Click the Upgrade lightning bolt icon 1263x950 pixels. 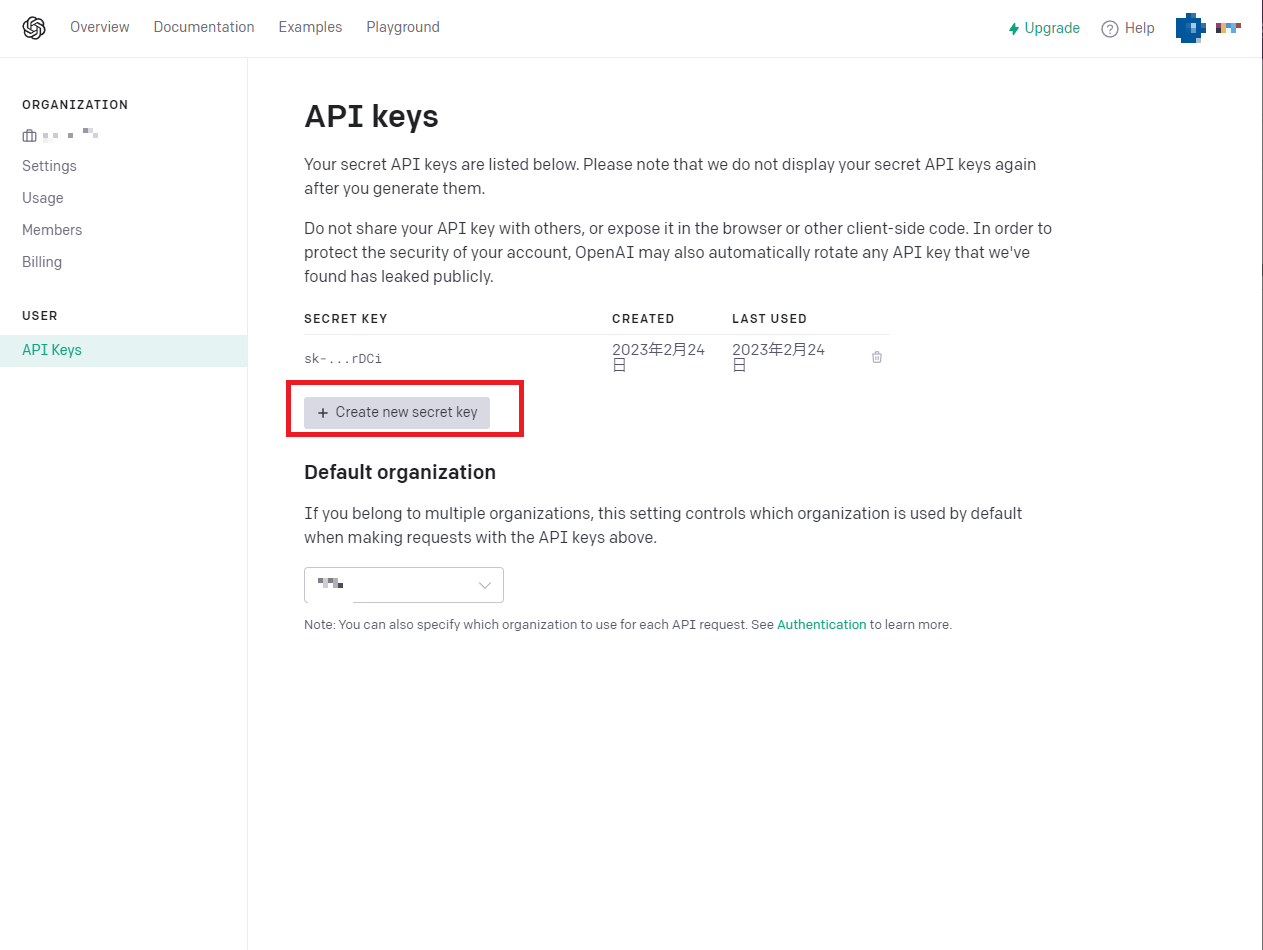click(x=1012, y=28)
